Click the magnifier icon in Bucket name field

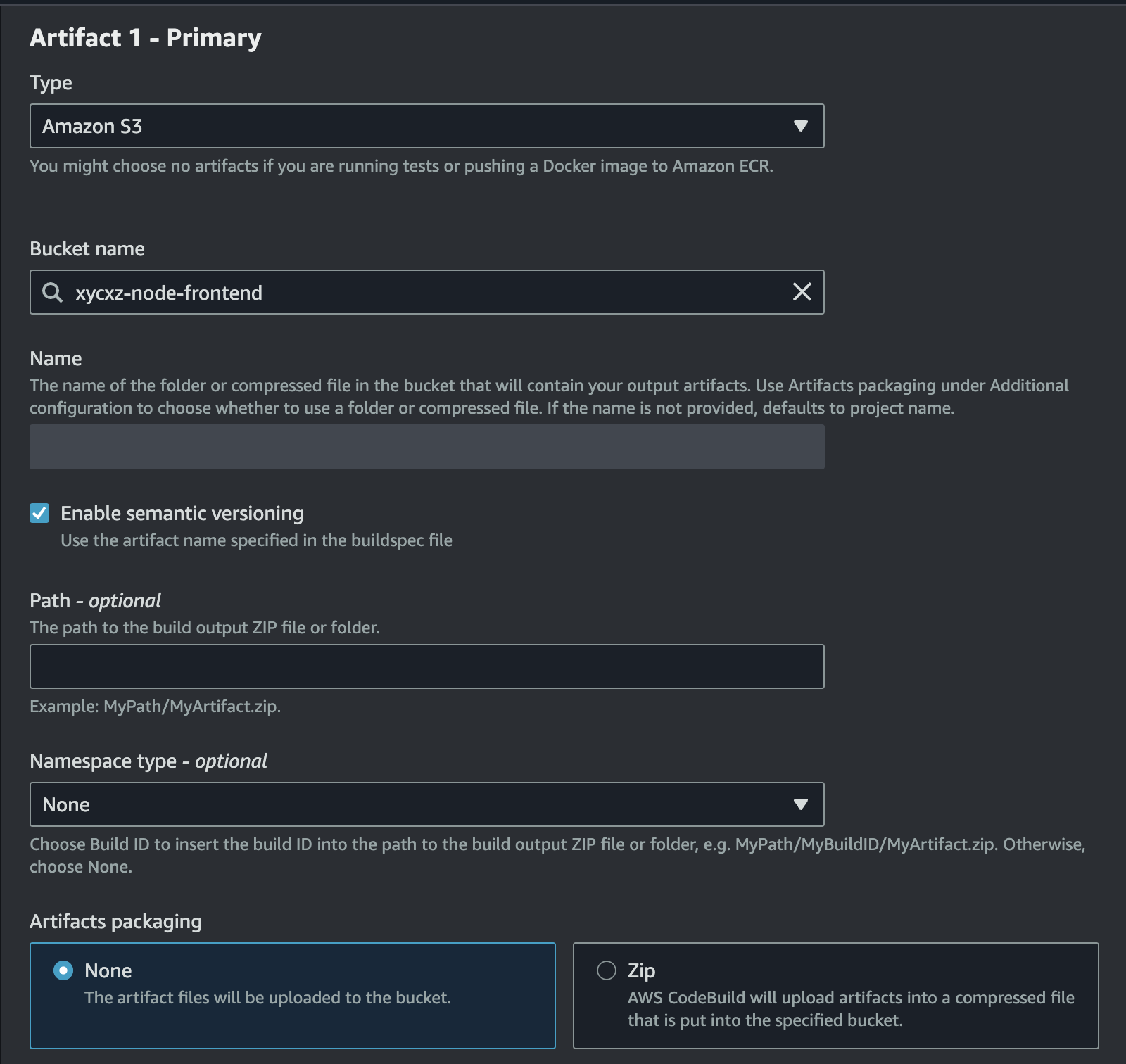tap(53, 292)
